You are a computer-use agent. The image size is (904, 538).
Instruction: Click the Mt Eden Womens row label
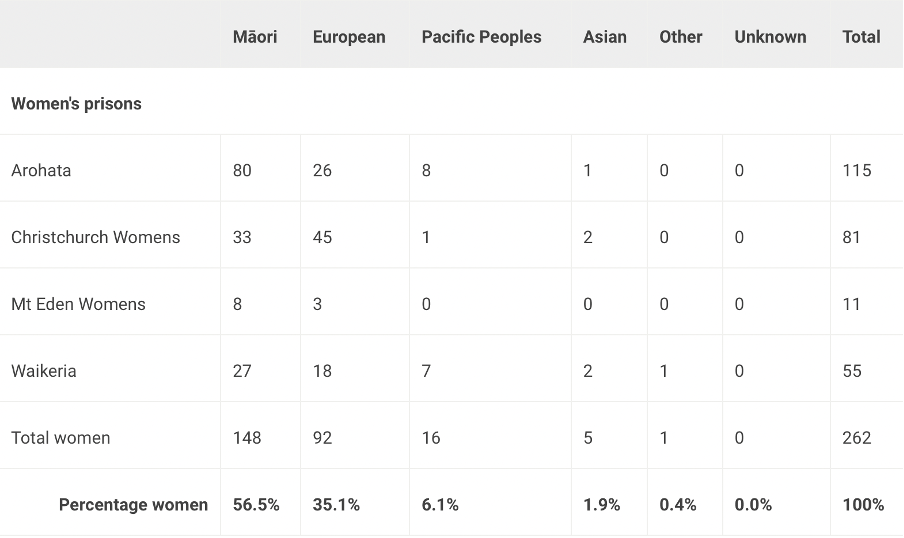point(78,304)
